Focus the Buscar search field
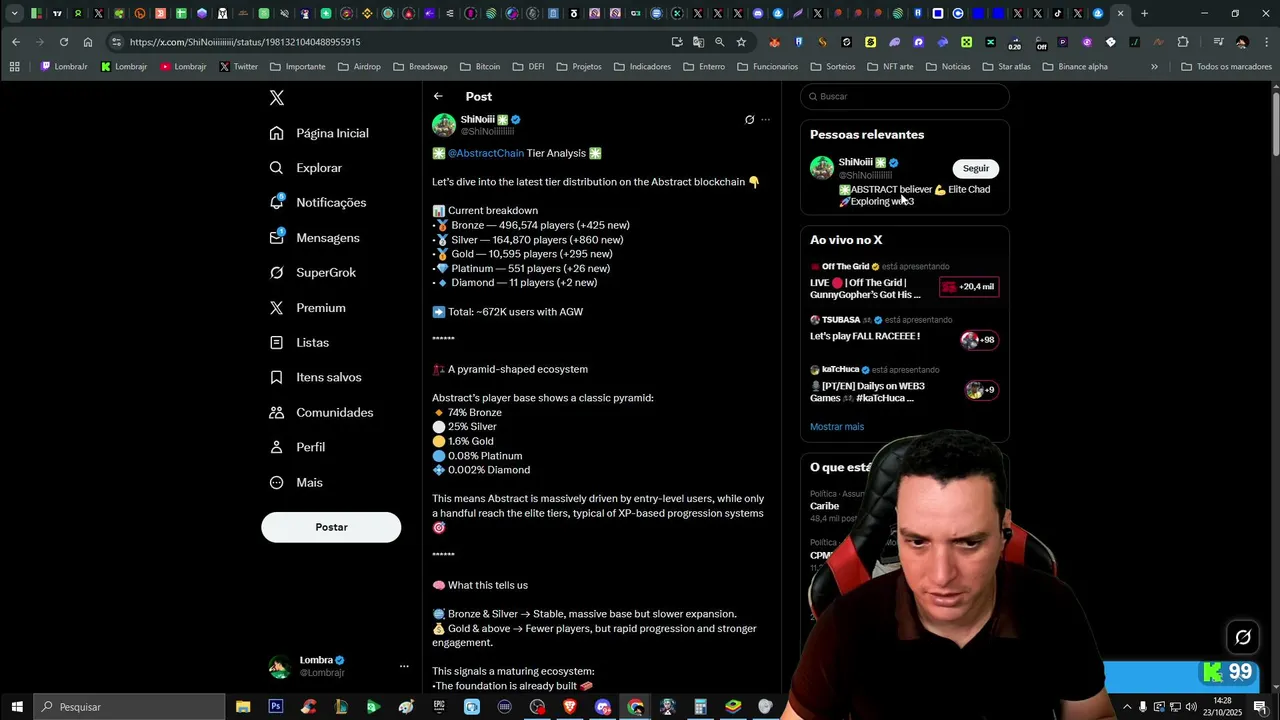This screenshot has width=1280, height=720. point(905,96)
